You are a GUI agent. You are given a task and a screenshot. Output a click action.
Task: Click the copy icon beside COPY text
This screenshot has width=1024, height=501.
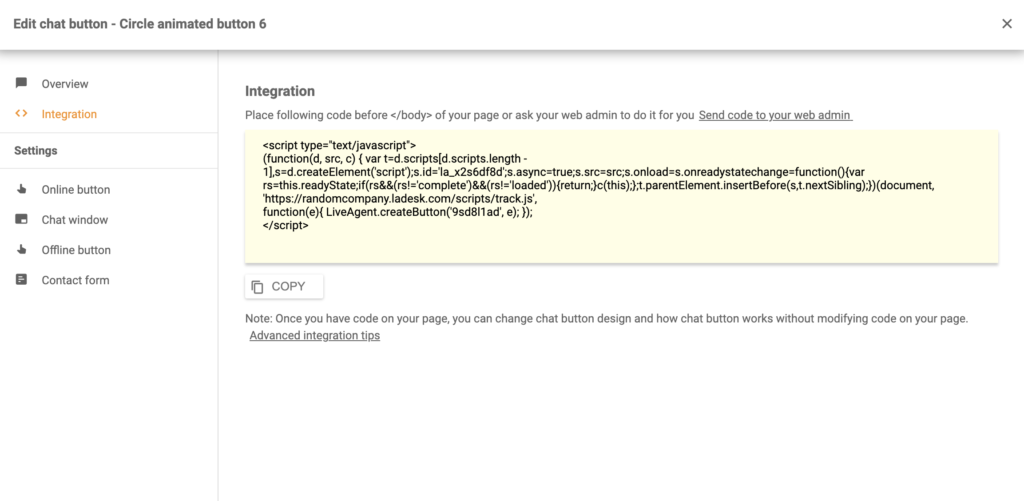click(258, 287)
